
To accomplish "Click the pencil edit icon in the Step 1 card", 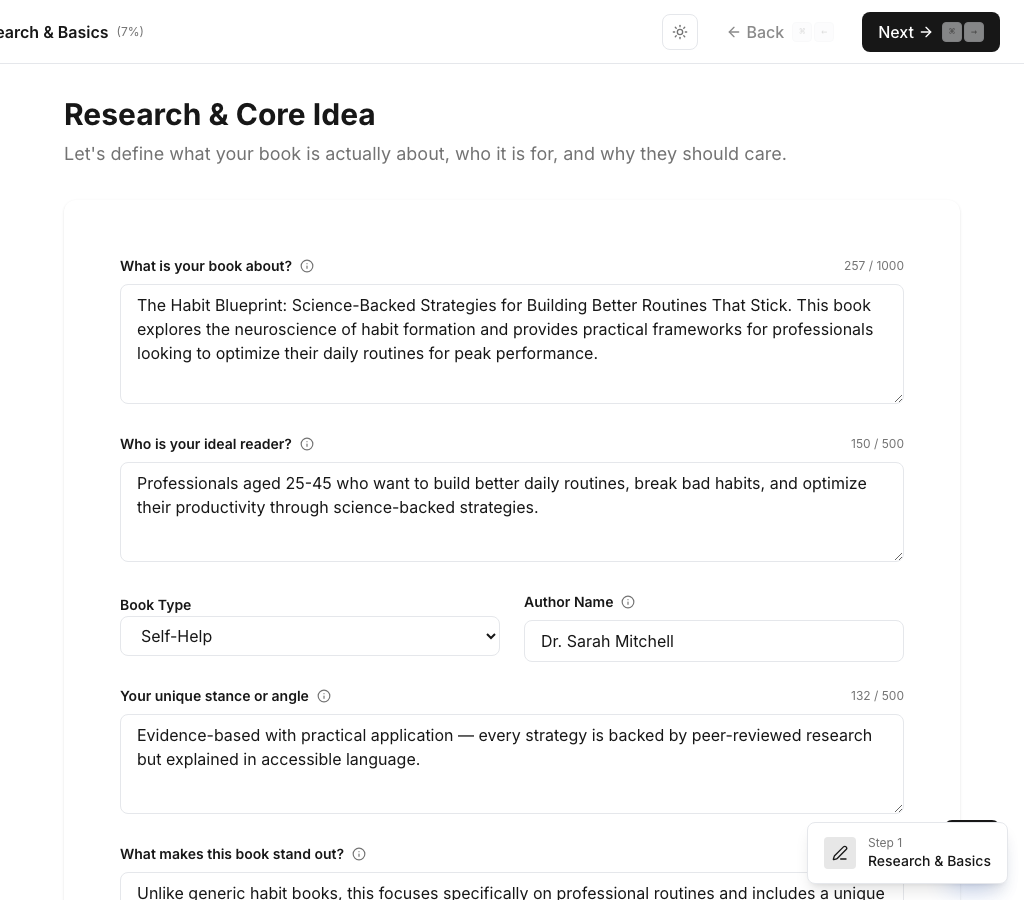I will [x=840, y=853].
